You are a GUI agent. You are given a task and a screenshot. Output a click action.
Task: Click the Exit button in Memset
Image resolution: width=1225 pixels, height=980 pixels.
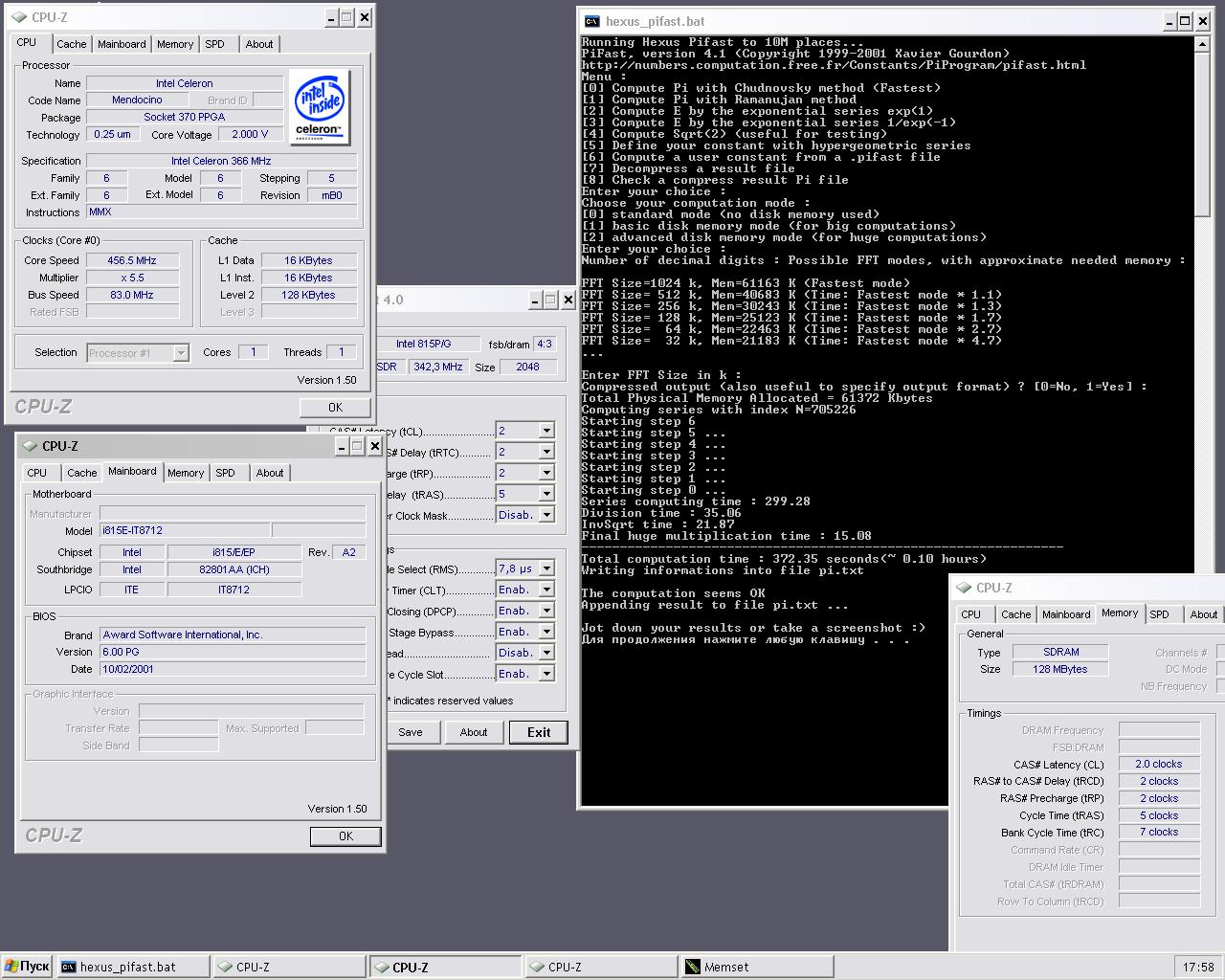(539, 732)
